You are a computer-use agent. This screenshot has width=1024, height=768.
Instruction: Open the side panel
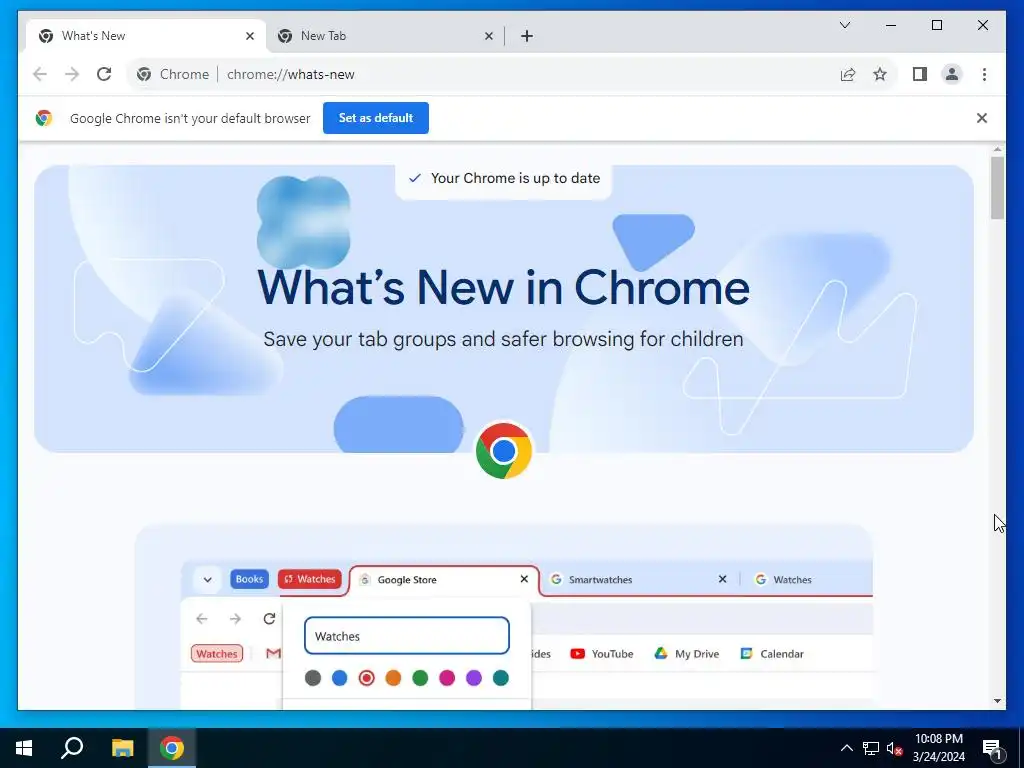click(920, 74)
